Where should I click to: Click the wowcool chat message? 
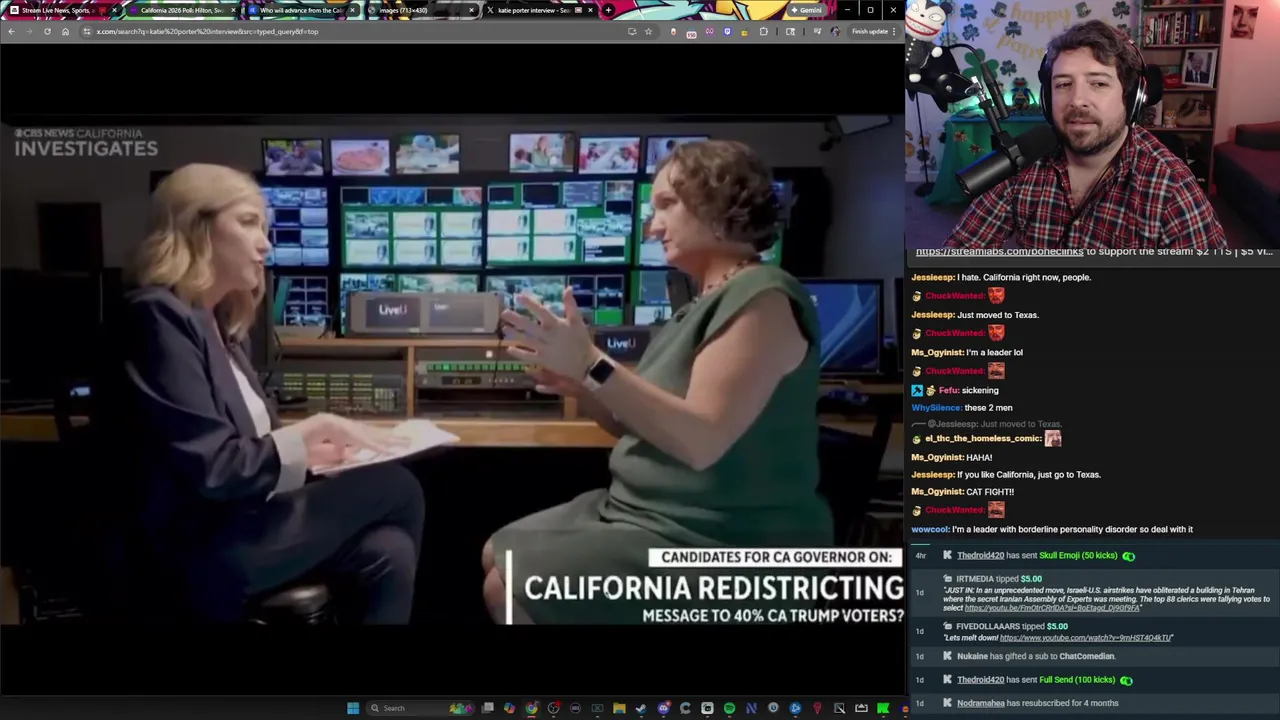(x=1052, y=529)
